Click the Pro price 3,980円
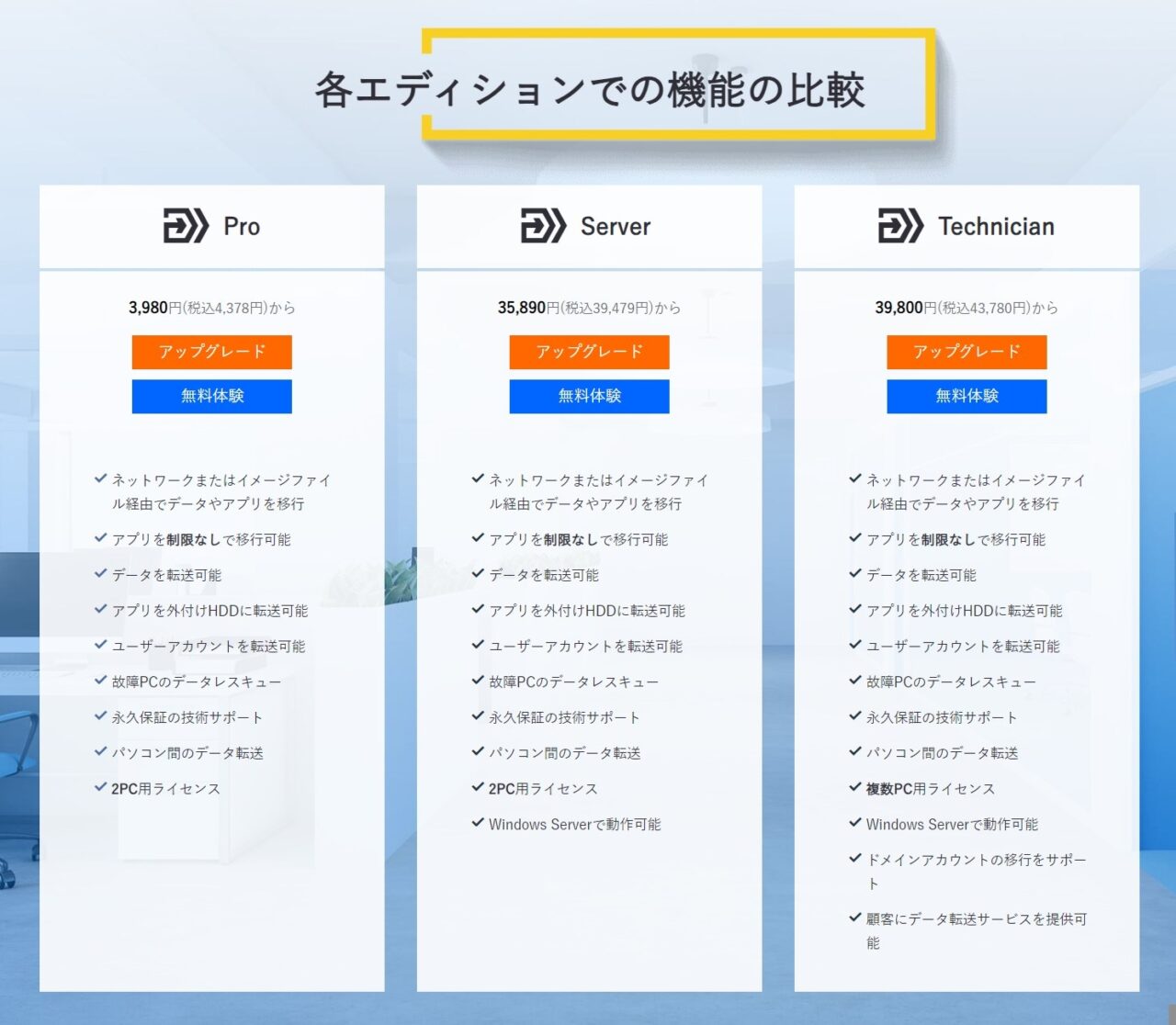Viewport: 1176px width, 1025px height. [x=155, y=308]
